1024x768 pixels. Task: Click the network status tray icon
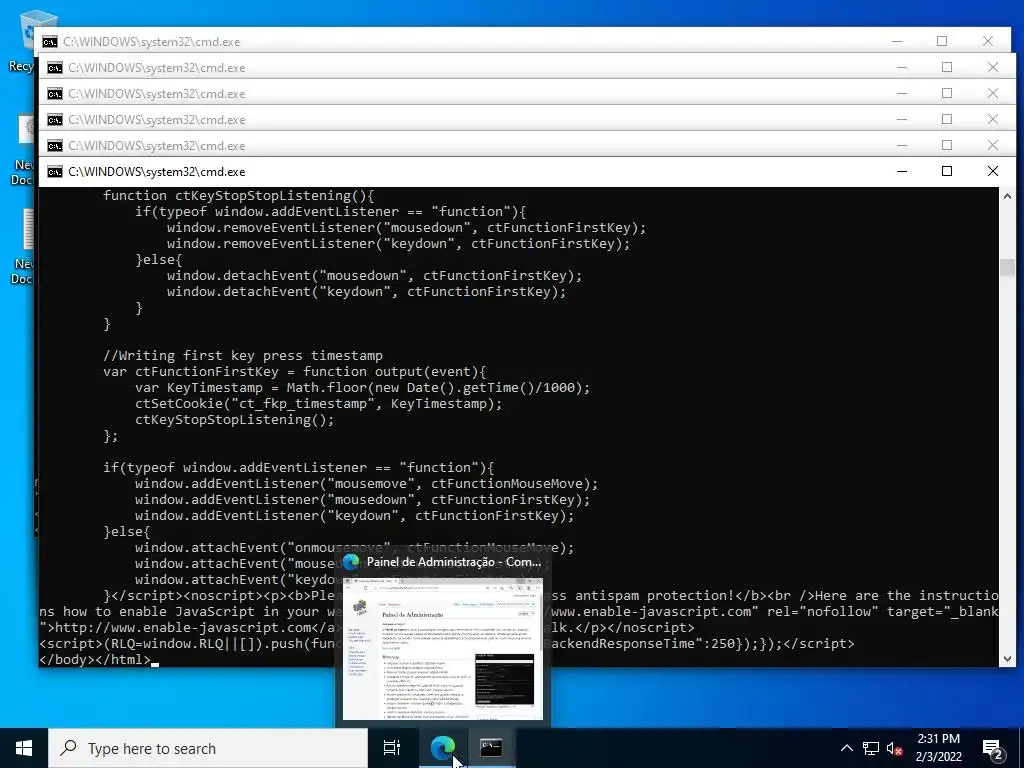[x=871, y=748]
